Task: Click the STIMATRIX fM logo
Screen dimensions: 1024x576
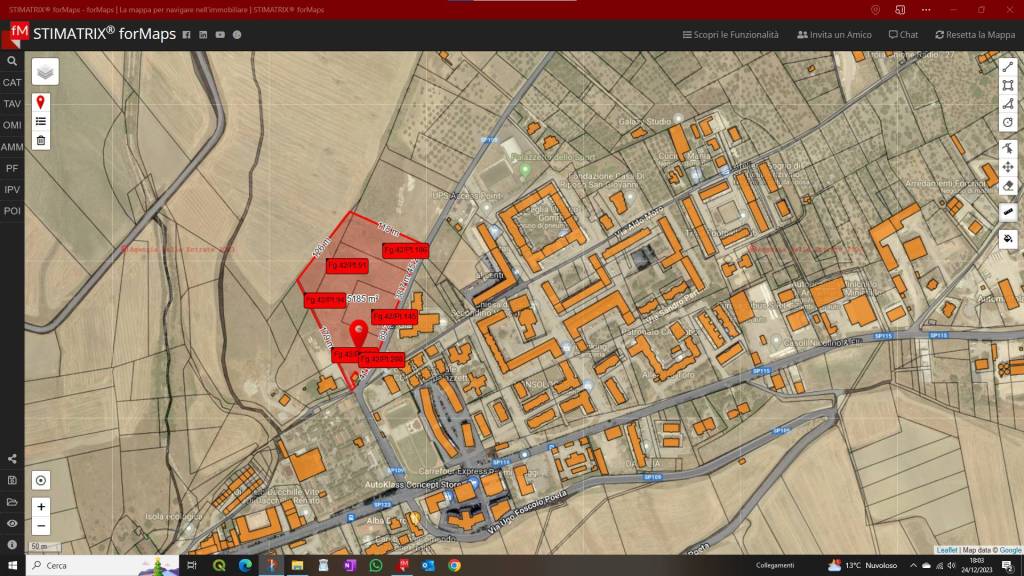Action: click(x=18, y=33)
